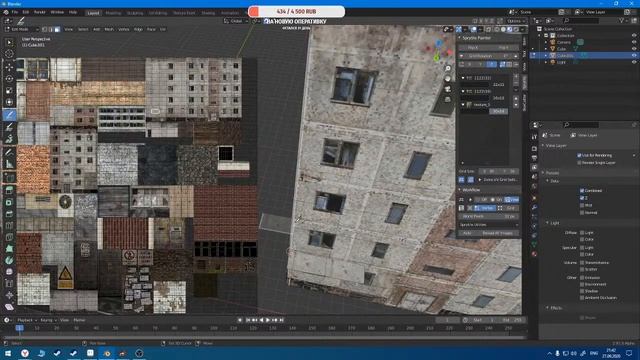The height and width of the screenshot is (360, 640).
Task: Collapse the Workflow panel
Action: [459, 190]
